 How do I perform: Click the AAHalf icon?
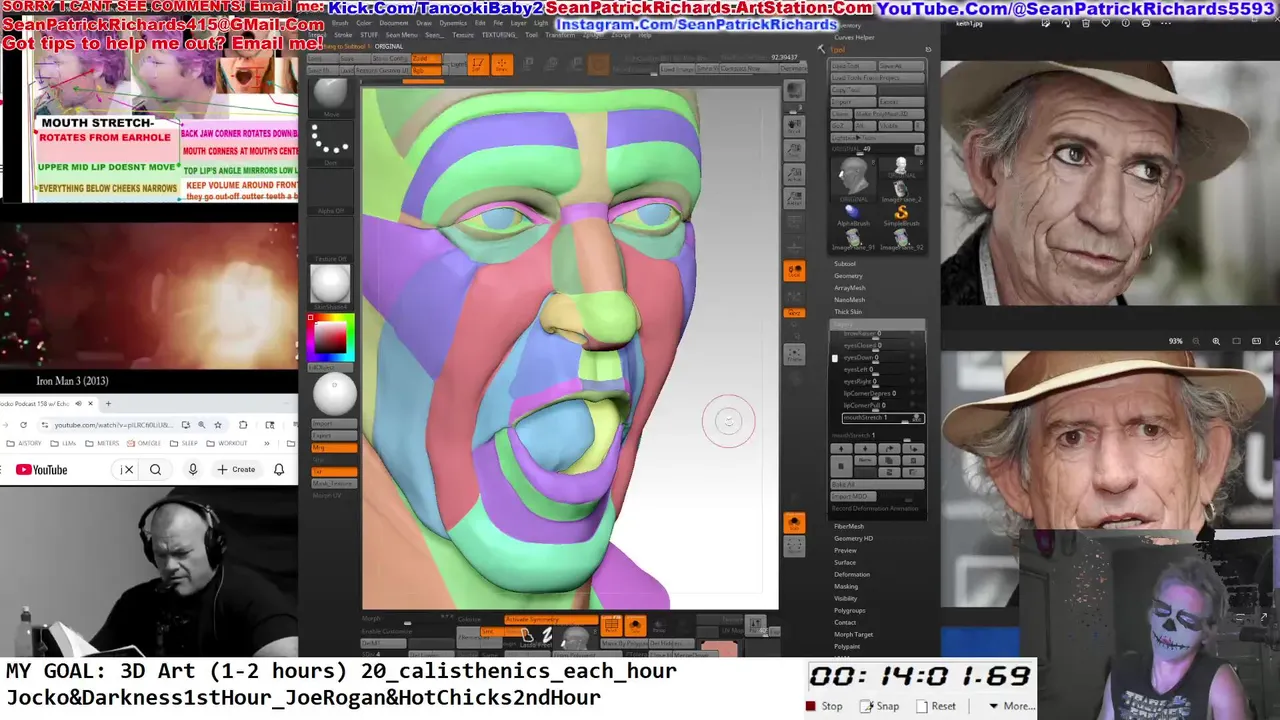(x=794, y=199)
